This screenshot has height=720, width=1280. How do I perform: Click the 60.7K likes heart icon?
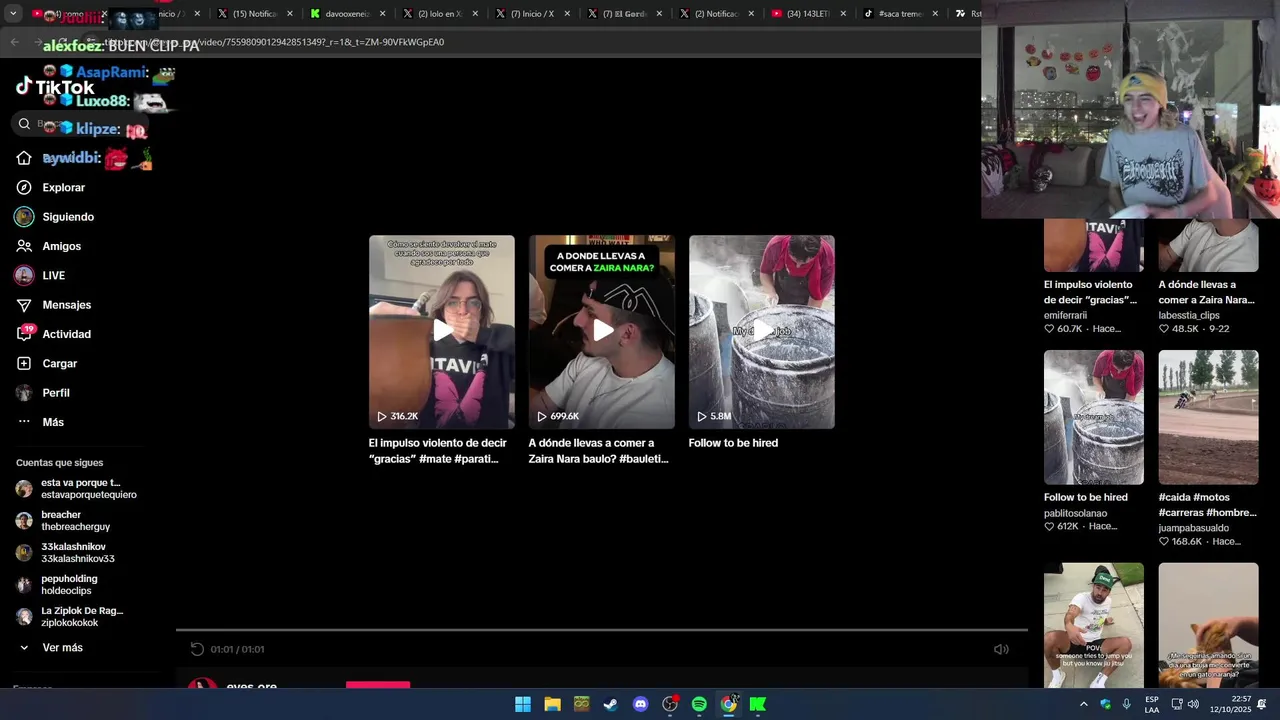click(x=1049, y=329)
